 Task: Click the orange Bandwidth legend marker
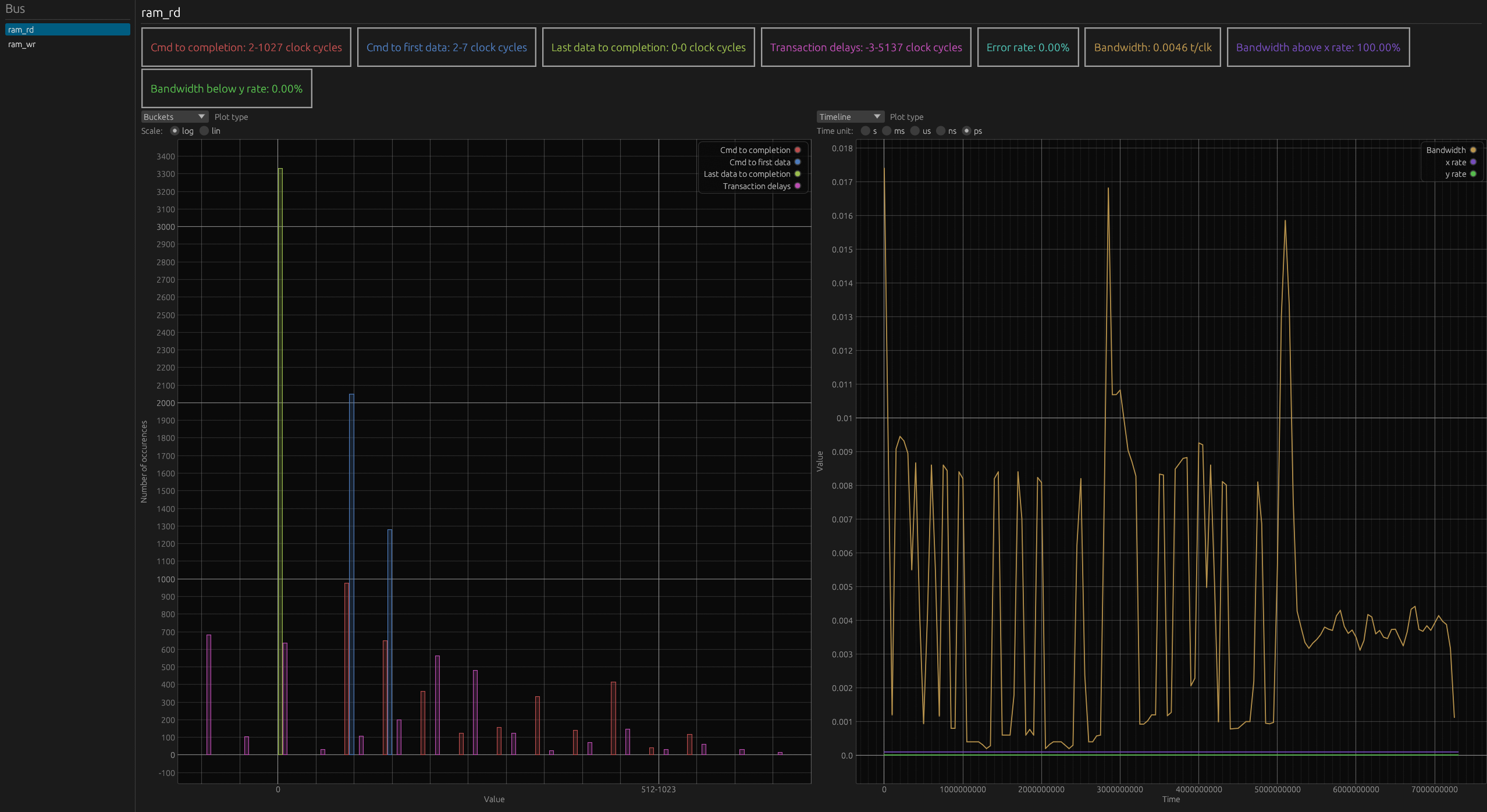[1472, 150]
